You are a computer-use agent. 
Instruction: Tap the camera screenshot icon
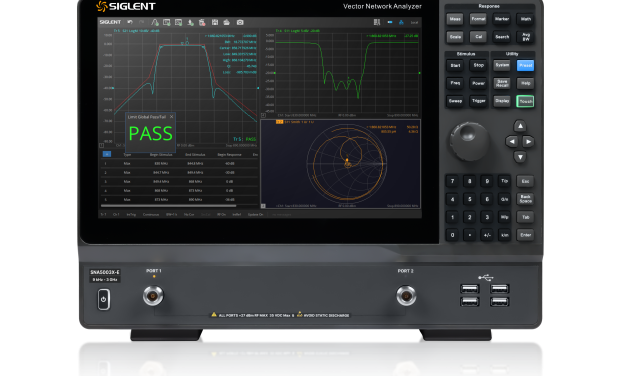tap(240, 22)
